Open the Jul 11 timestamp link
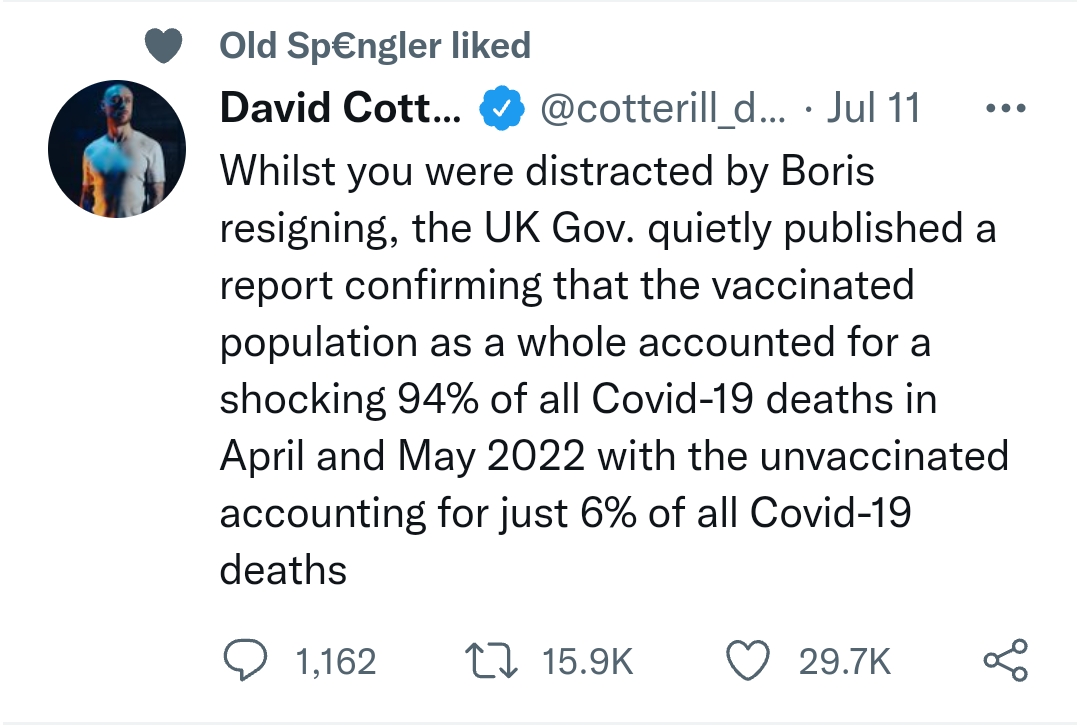Viewport: 1080px width, 727px height. [873, 108]
